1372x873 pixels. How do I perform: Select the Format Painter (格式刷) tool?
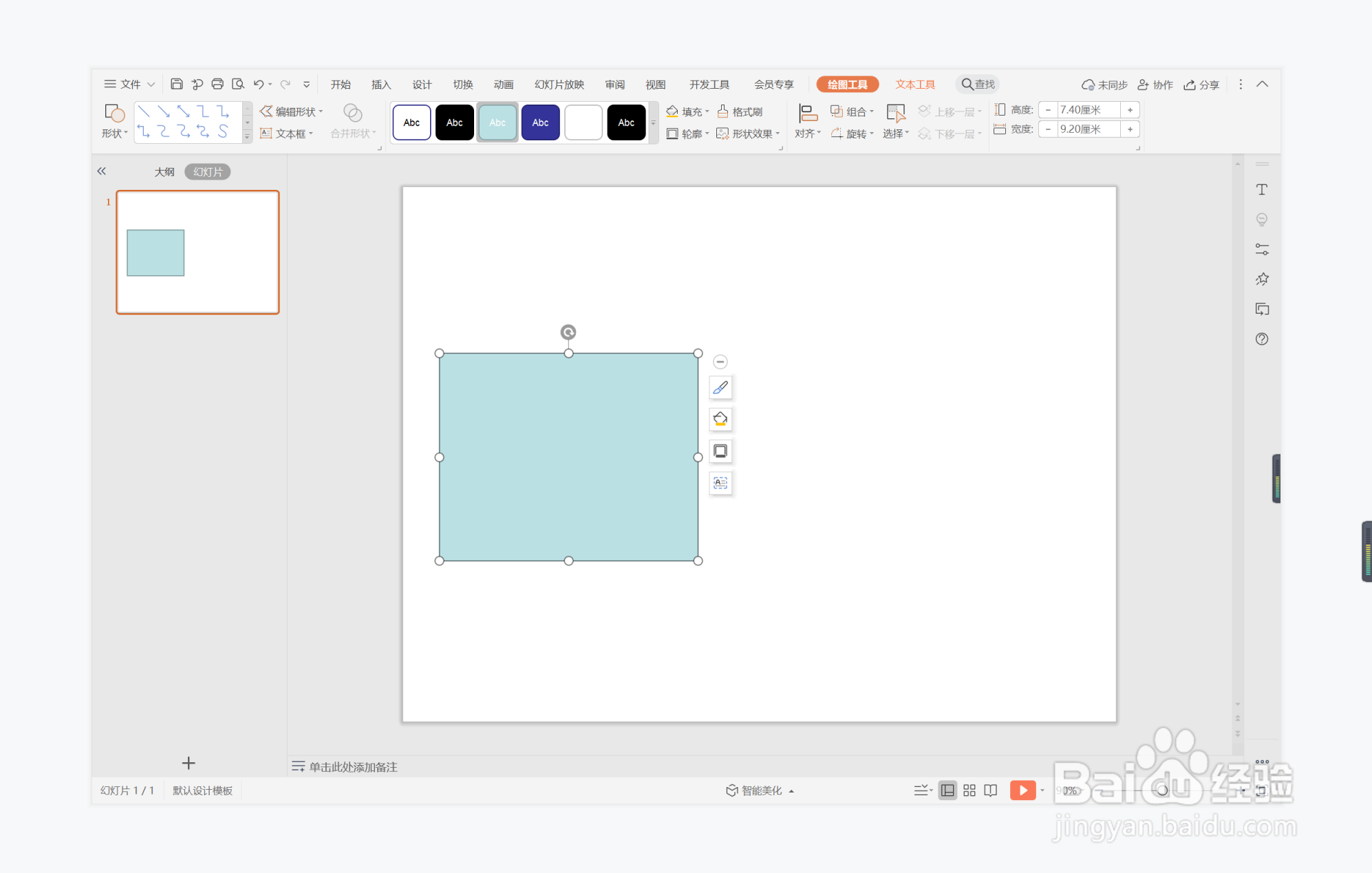pos(740,111)
